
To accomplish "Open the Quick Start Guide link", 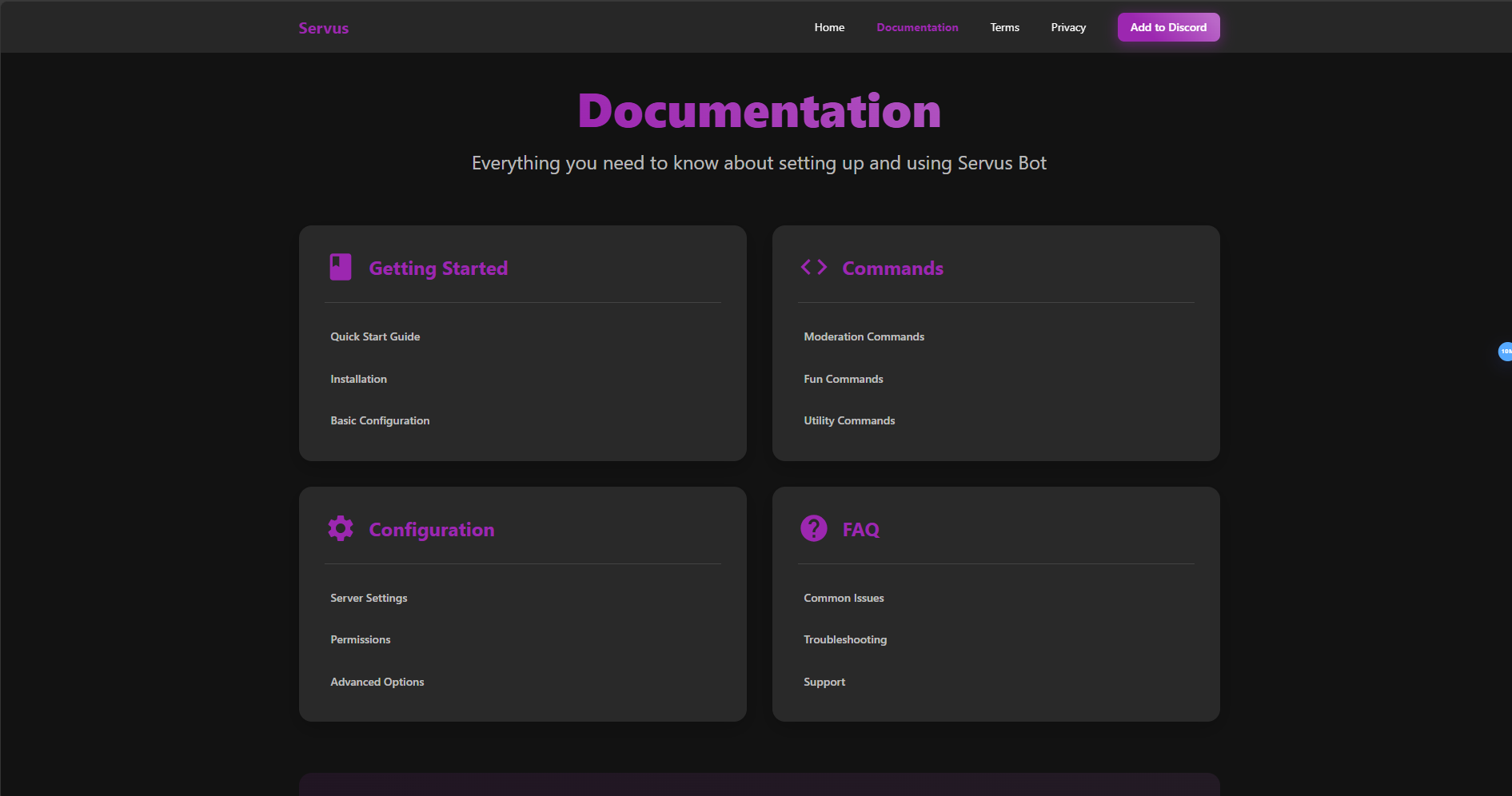I will [x=375, y=336].
